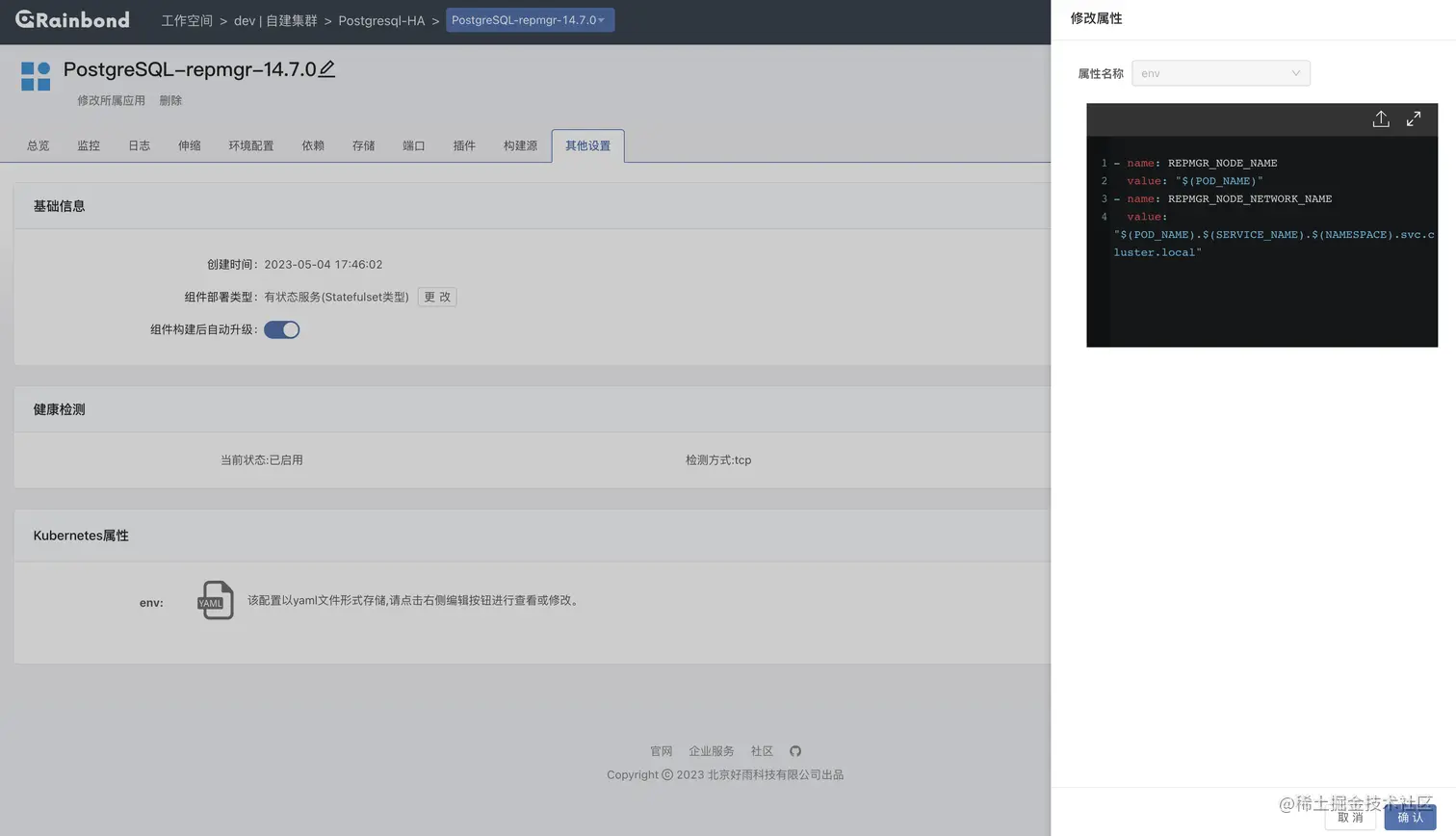Click the 基础信息 section heading
The image size is (1456, 836).
tap(60, 206)
